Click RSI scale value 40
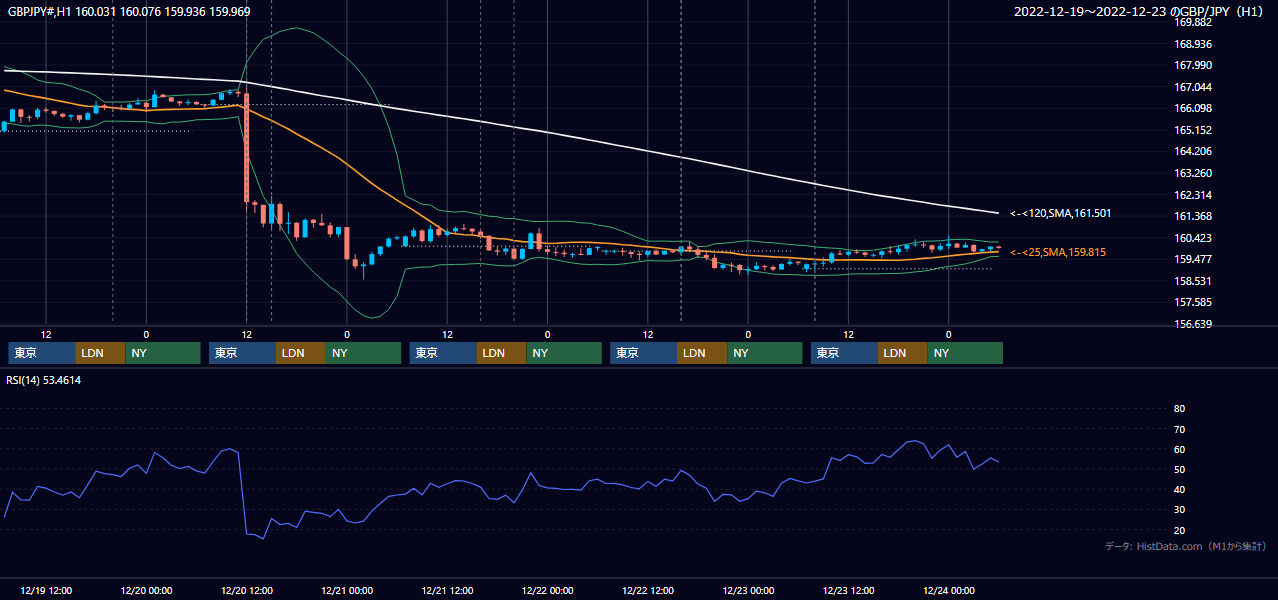 tap(1179, 489)
